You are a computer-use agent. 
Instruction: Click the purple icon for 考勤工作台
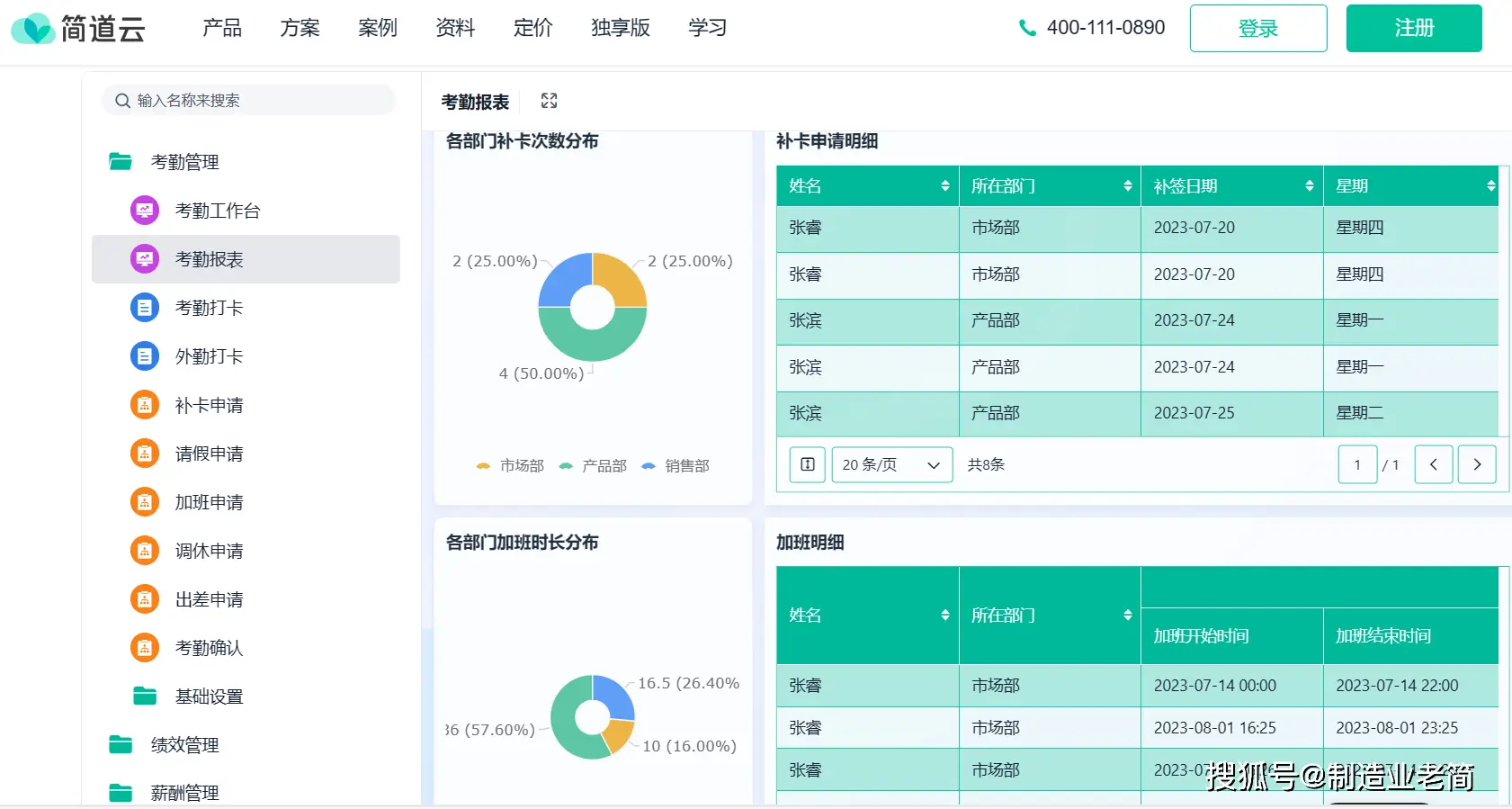(x=145, y=211)
